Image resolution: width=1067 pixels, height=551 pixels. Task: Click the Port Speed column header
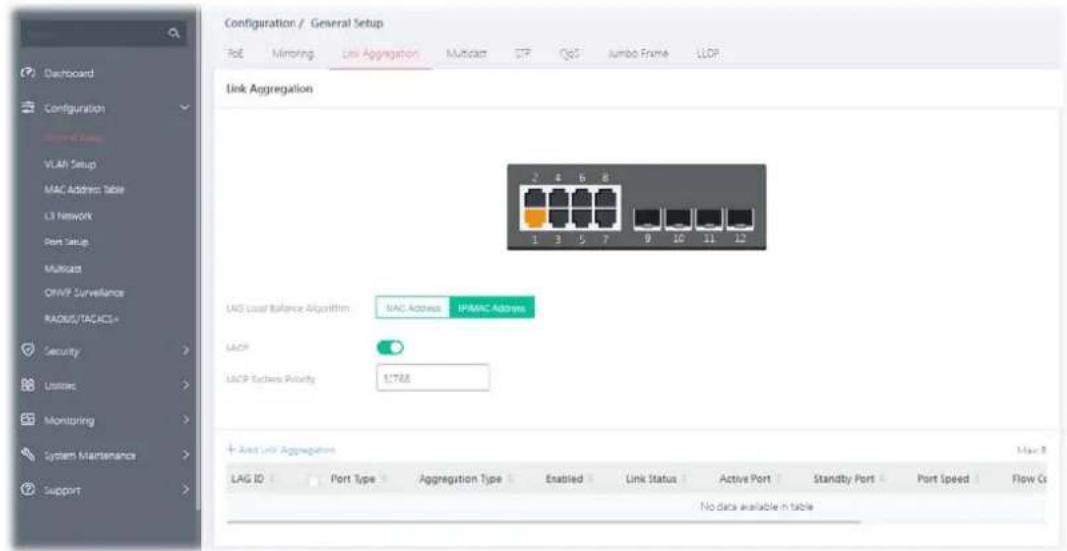[943, 480]
